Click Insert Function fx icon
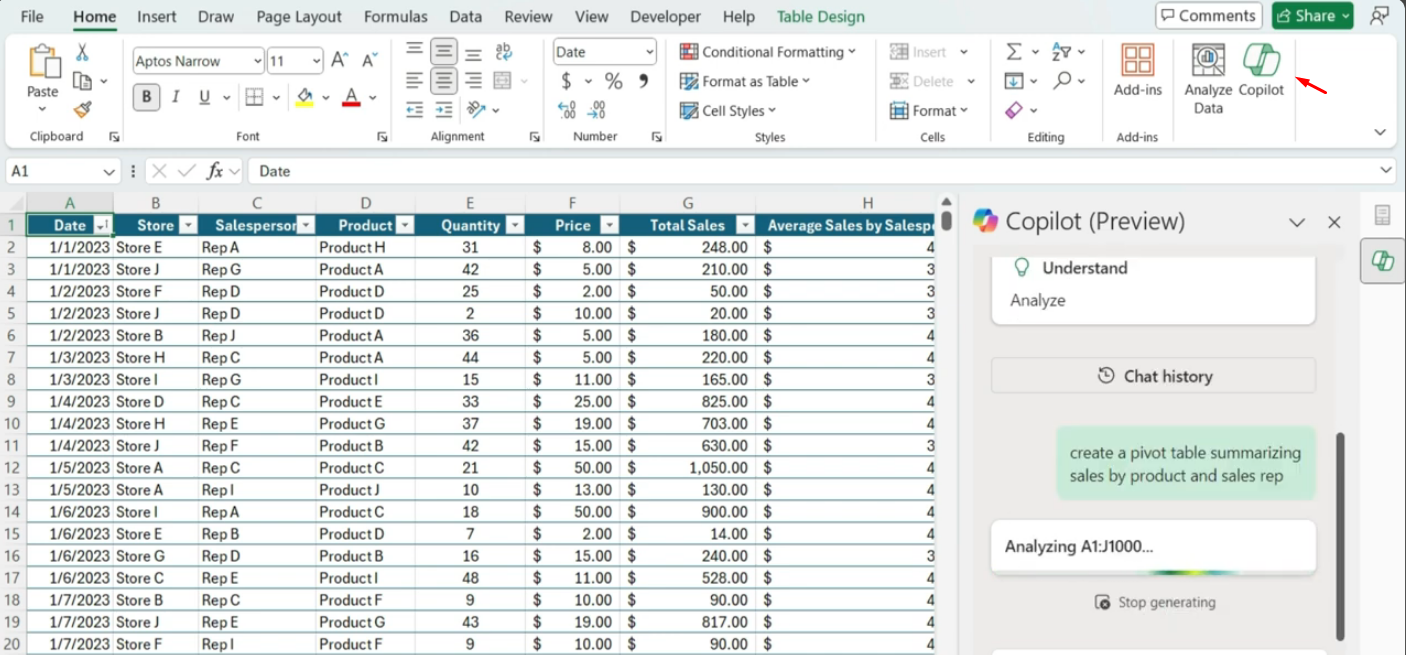The width and height of the screenshot is (1406, 655). [x=214, y=171]
